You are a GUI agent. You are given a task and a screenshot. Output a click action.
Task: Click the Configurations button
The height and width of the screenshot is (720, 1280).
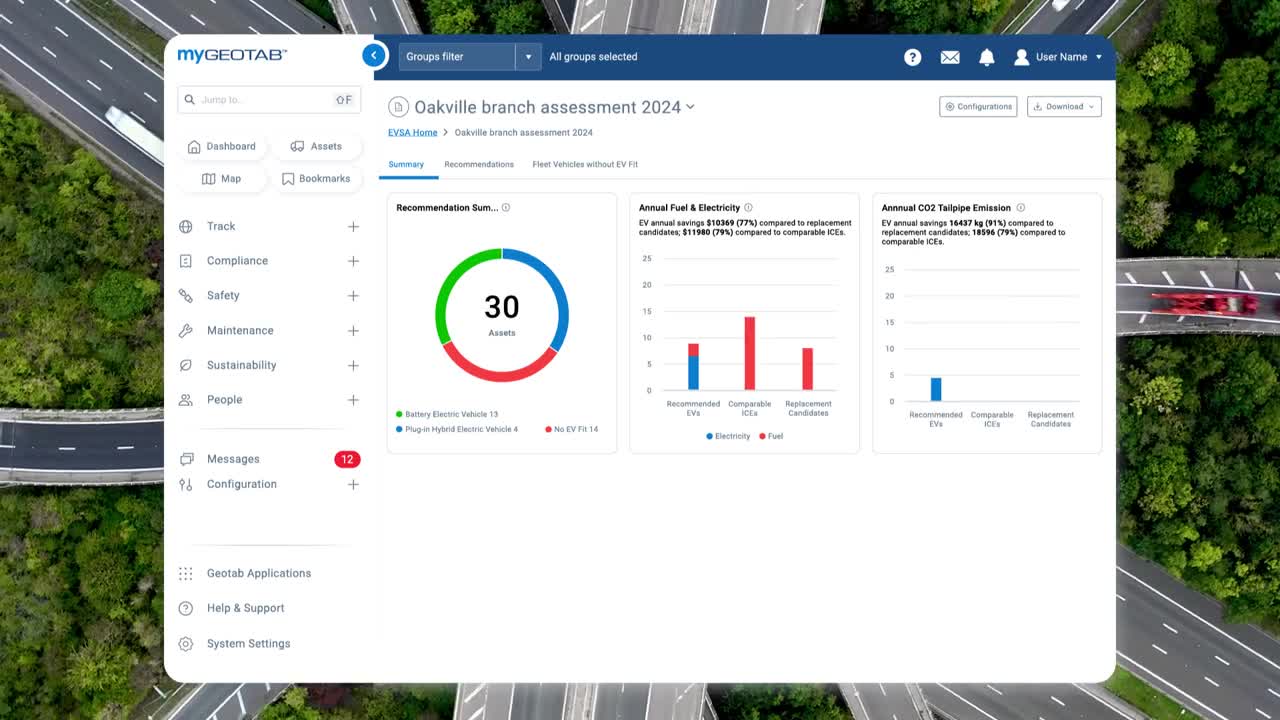coord(978,106)
